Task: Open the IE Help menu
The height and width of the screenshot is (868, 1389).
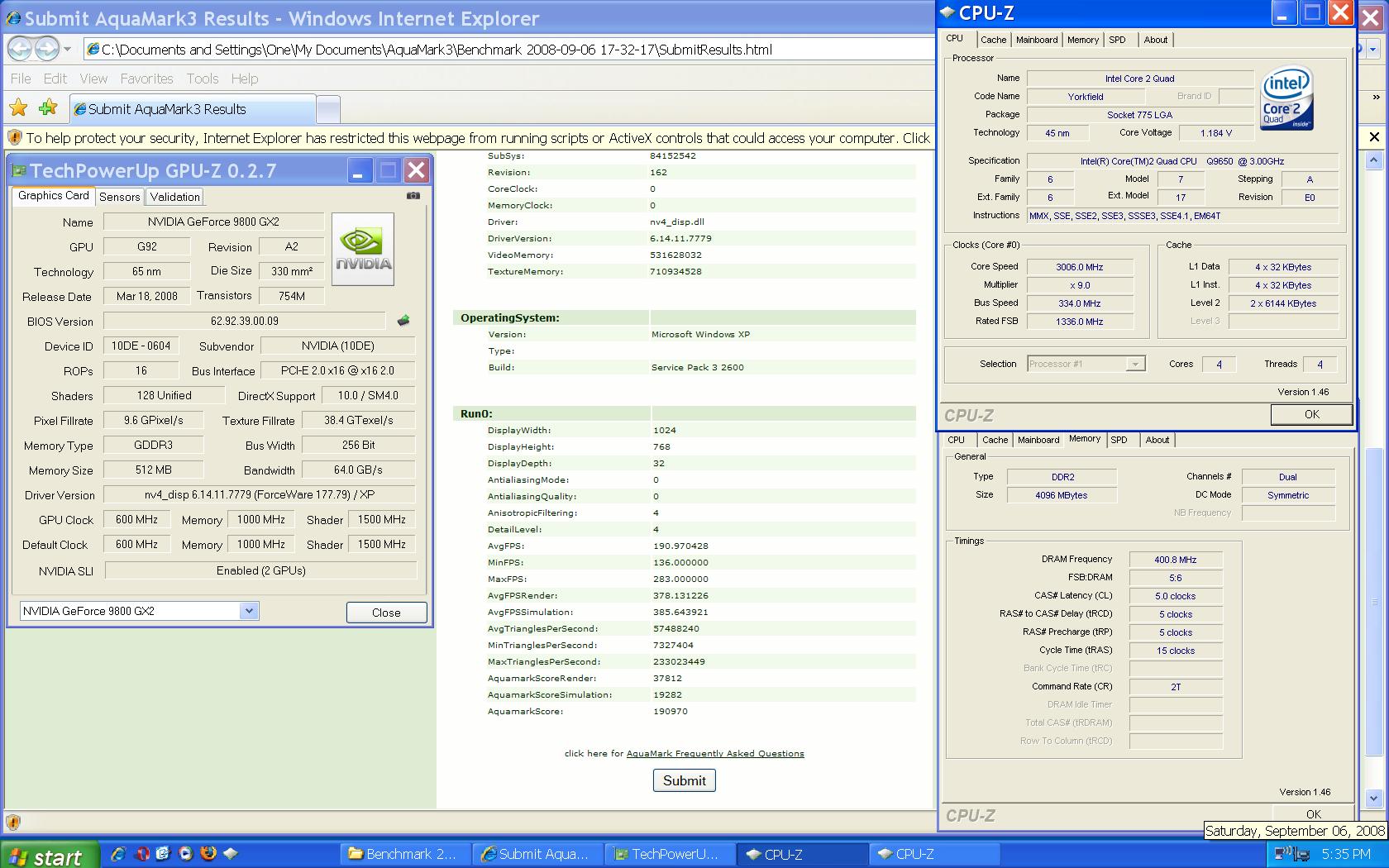Action: pos(245,79)
